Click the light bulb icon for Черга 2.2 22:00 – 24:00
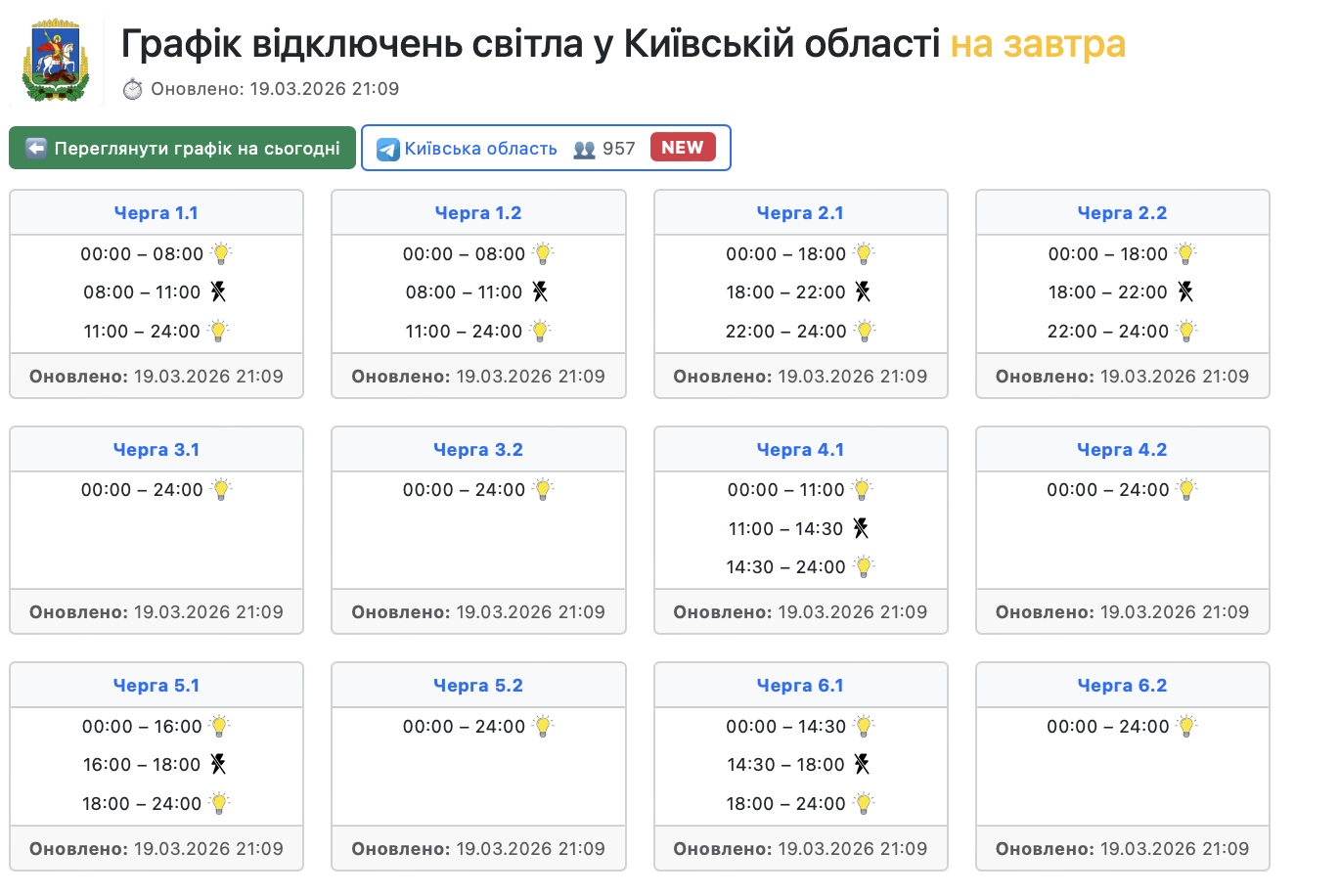This screenshot has height=896, width=1340. (1186, 331)
